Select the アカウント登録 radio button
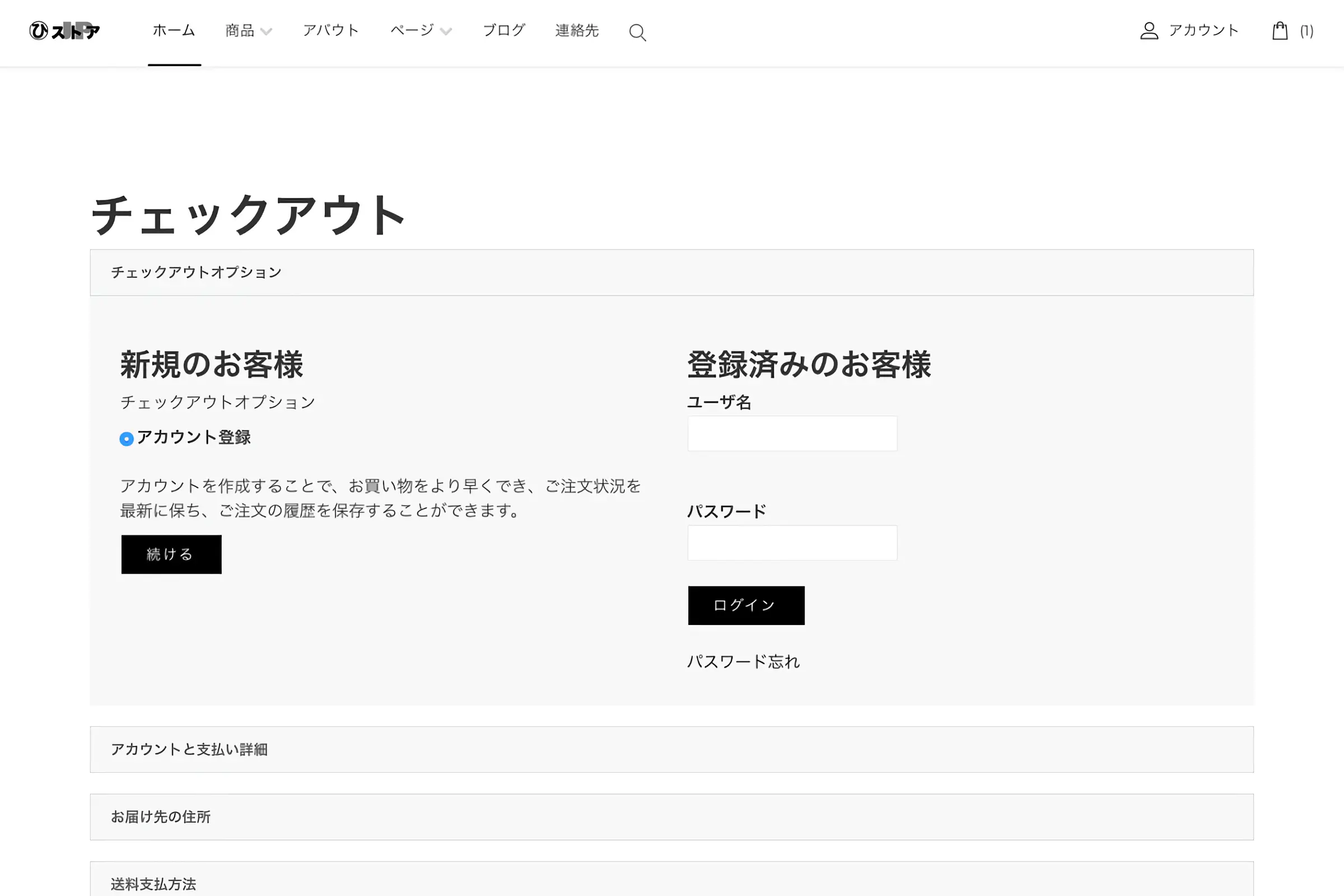The width and height of the screenshot is (1344, 896). click(127, 439)
